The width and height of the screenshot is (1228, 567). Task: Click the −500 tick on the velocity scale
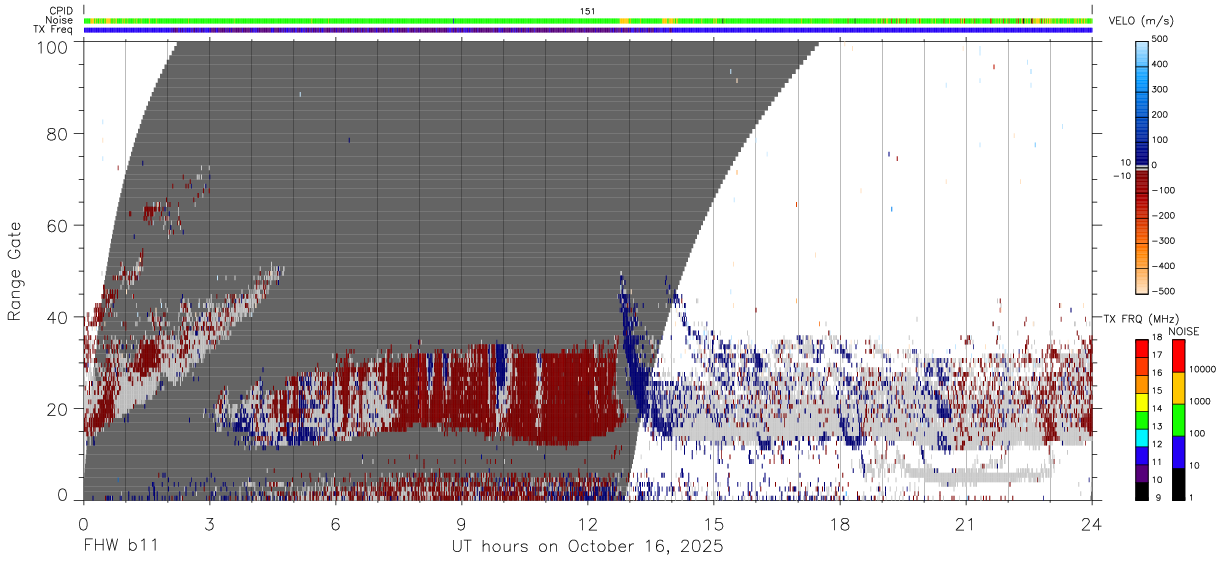click(1166, 291)
